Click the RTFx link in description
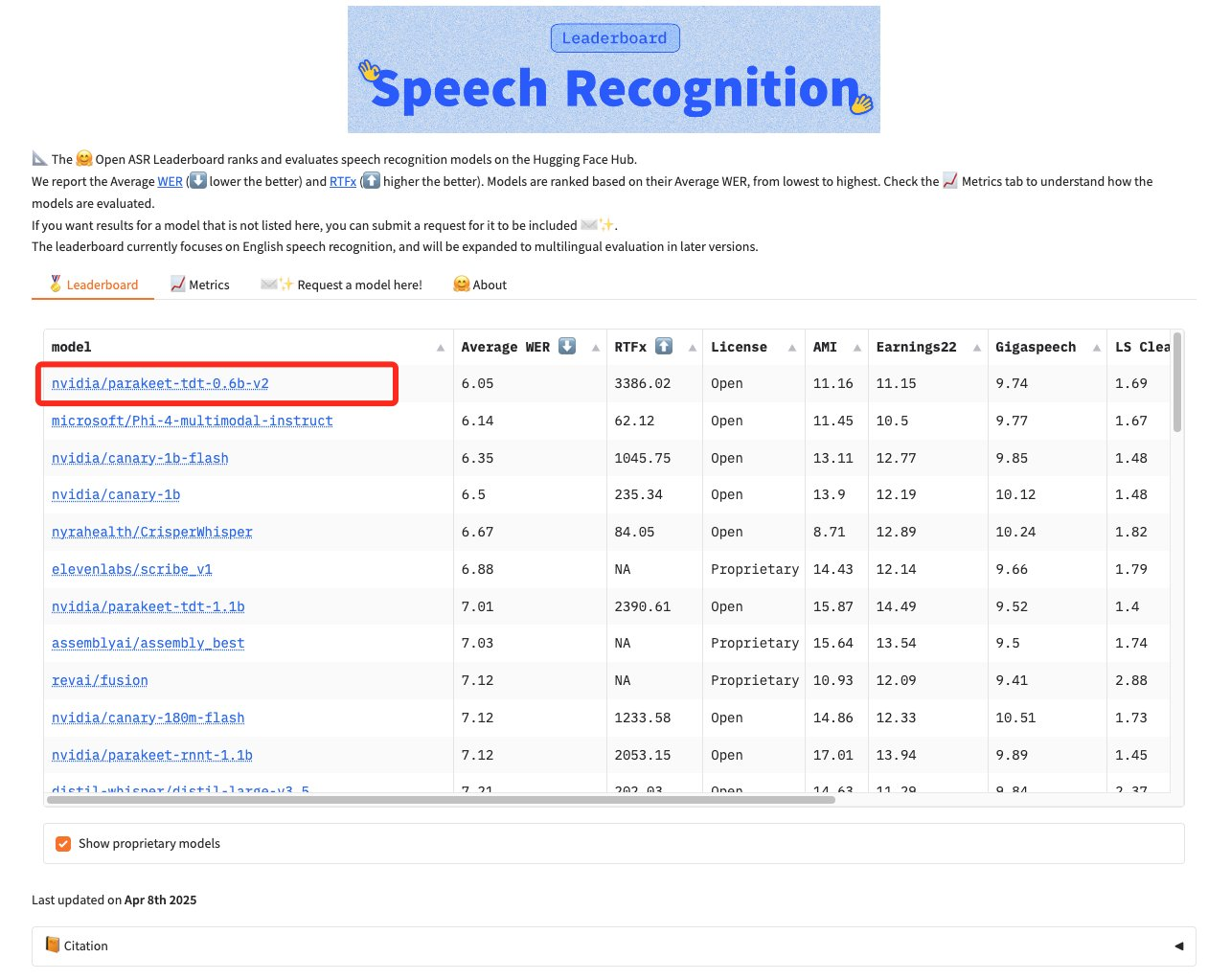The width and height of the screenshot is (1231, 980). click(x=343, y=181)
